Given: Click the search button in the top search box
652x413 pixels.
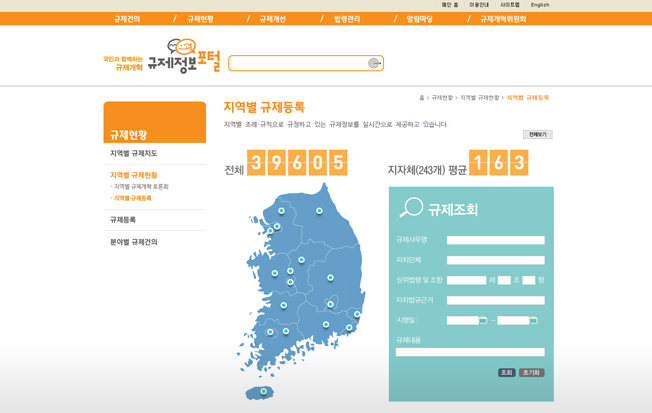Looking at the screenshot, I should [374, 63].
